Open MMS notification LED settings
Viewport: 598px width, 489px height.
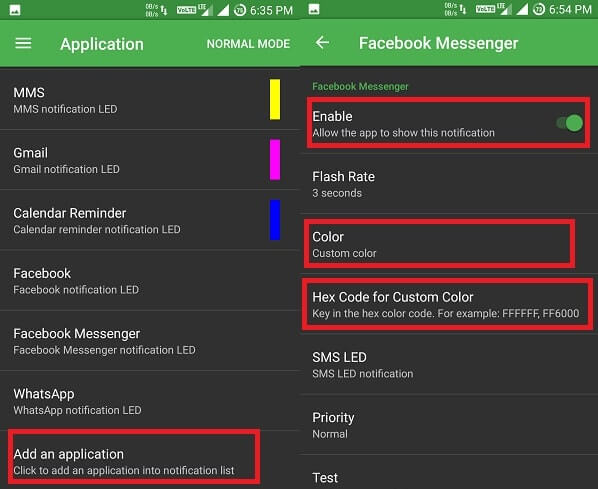(x=150, y=100)
